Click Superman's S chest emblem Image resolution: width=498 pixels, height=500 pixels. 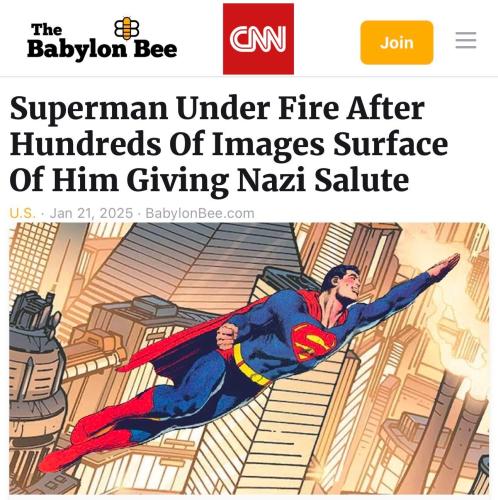(313, 343)
